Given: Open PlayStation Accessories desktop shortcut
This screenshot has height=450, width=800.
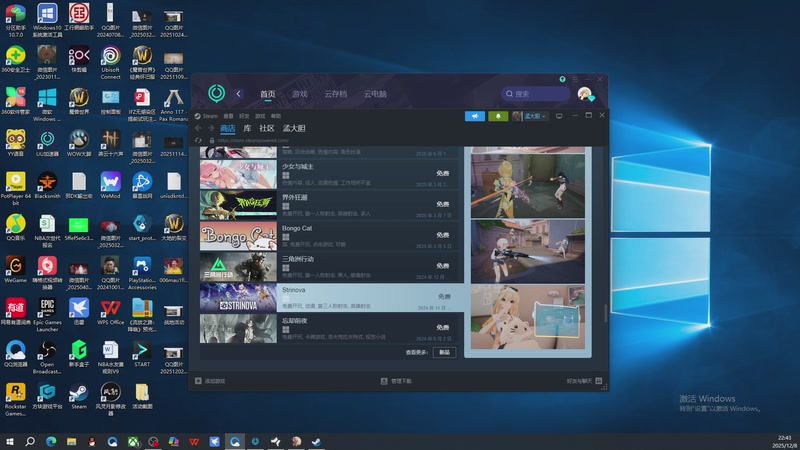Looking at the screenshot, I should [142, 272].
